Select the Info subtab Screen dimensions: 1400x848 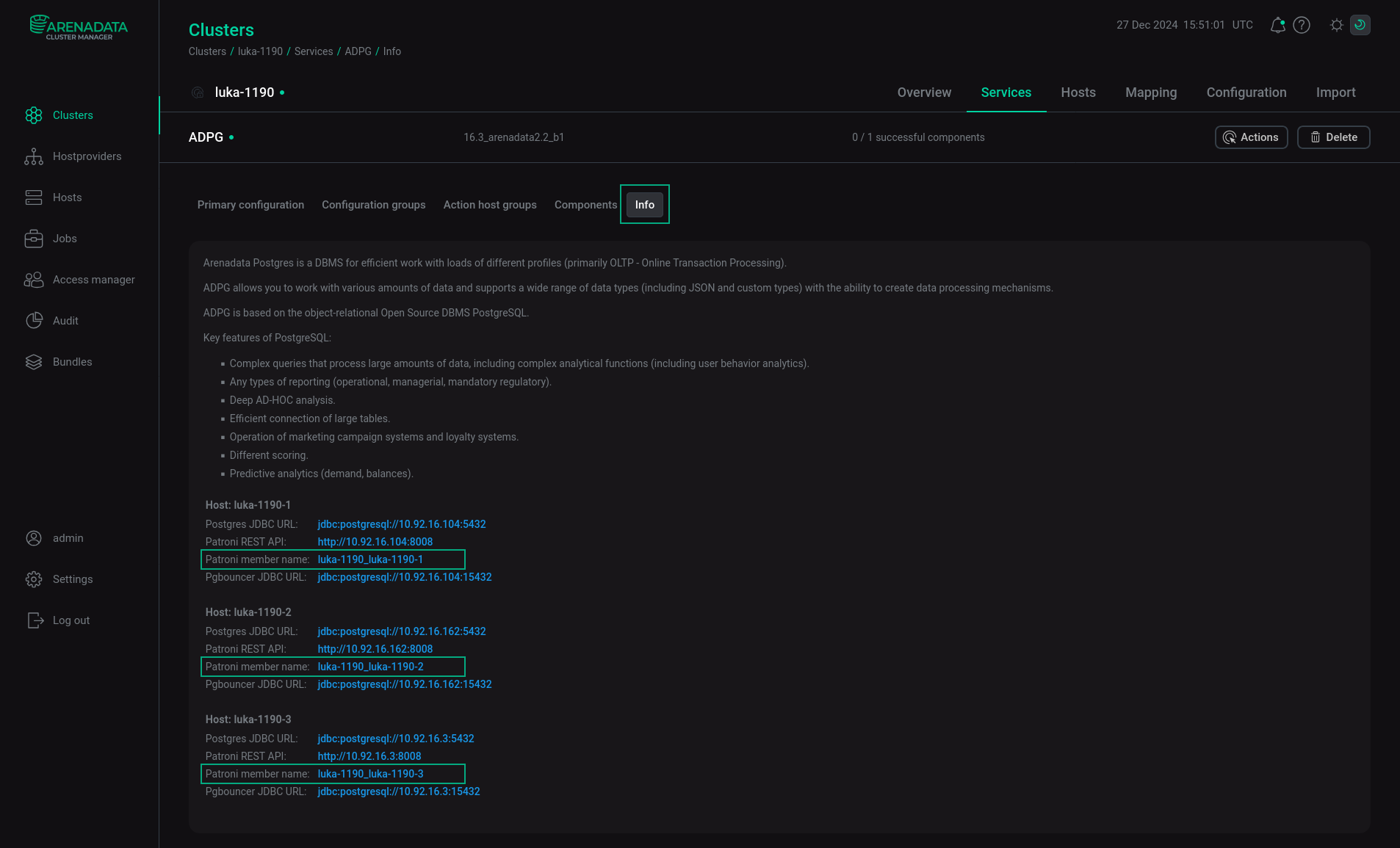point(645,205)
